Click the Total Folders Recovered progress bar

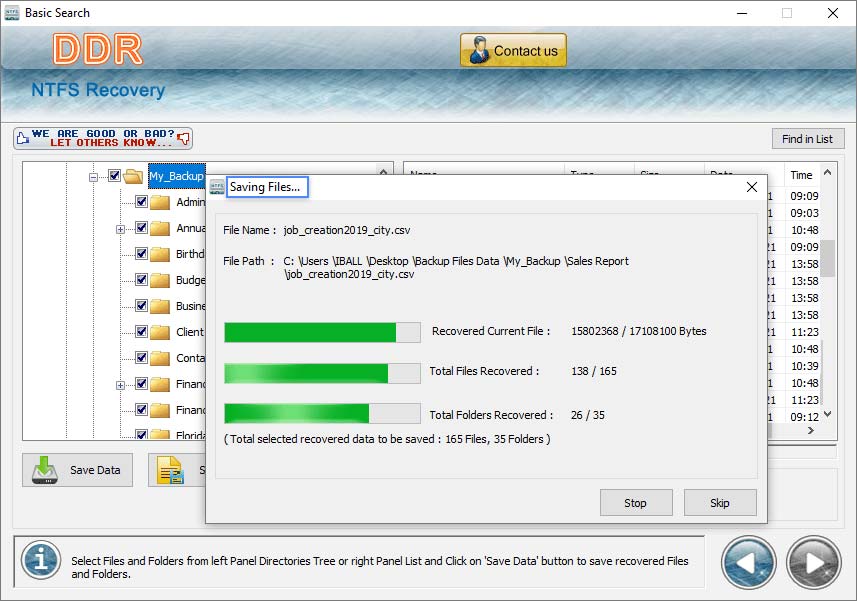coord(322,413)
